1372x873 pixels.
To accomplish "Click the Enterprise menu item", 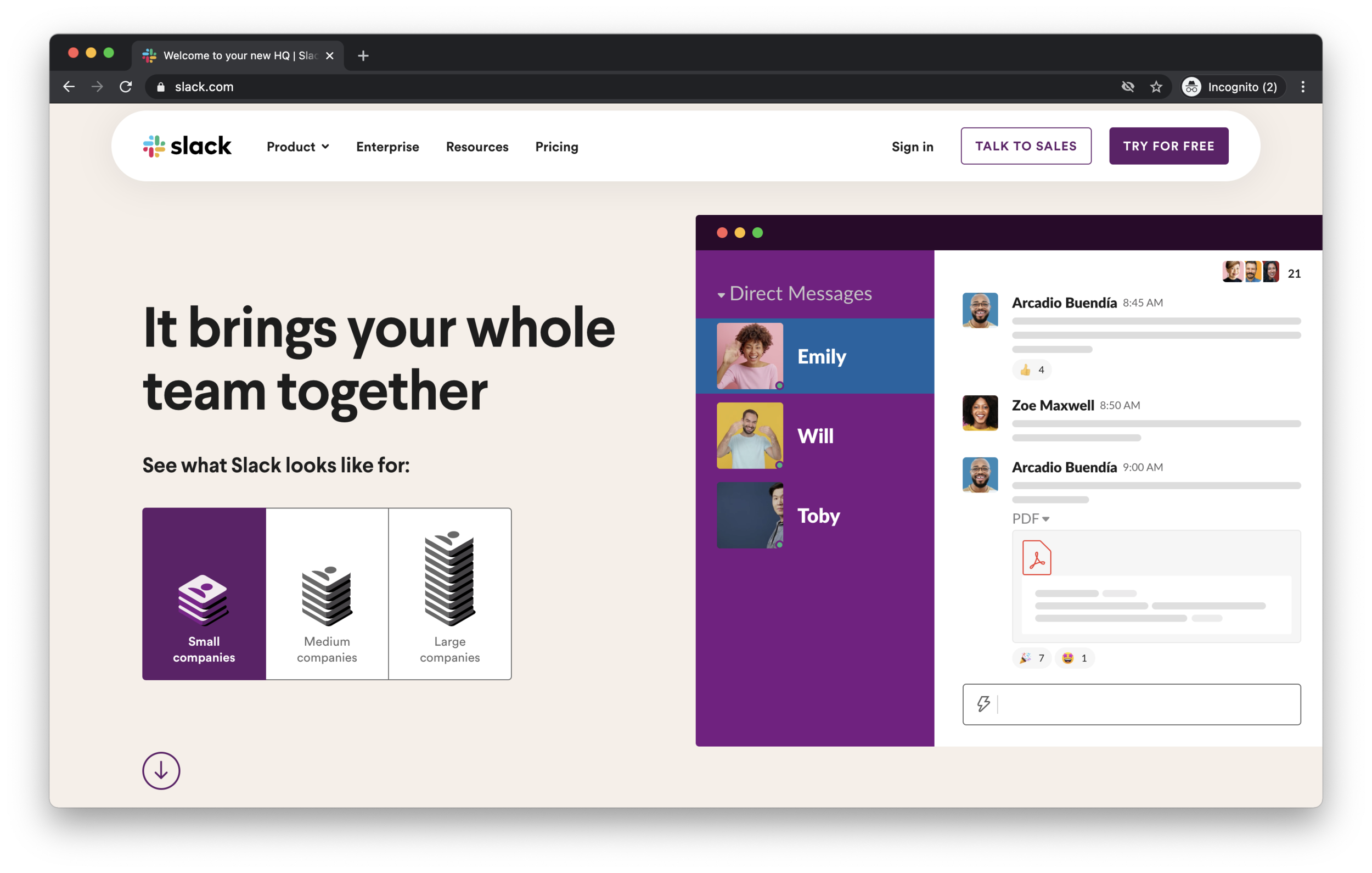I will (388, 147).
